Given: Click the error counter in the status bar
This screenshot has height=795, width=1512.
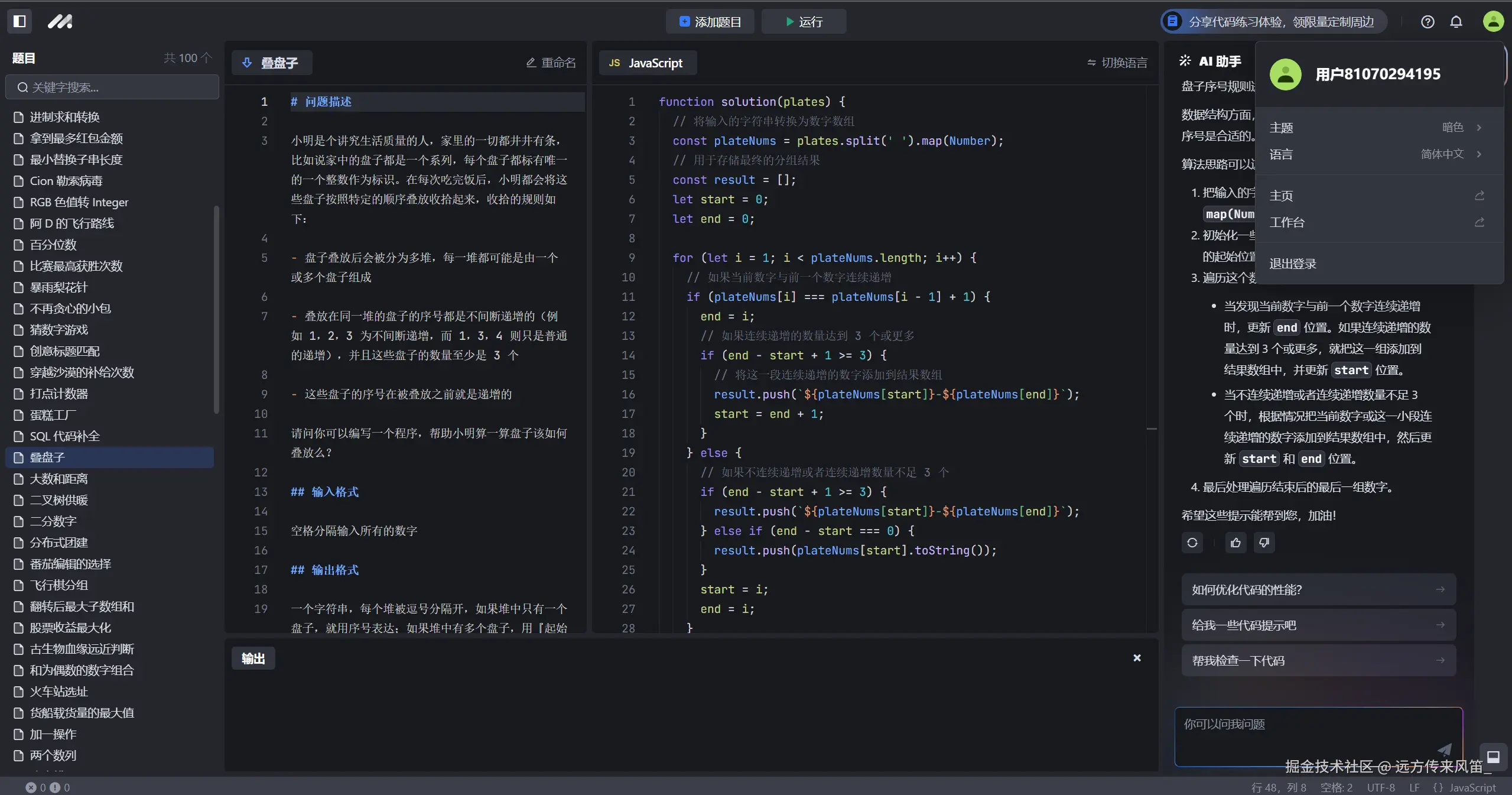Looking at the screenshot, I should [37, 787].
